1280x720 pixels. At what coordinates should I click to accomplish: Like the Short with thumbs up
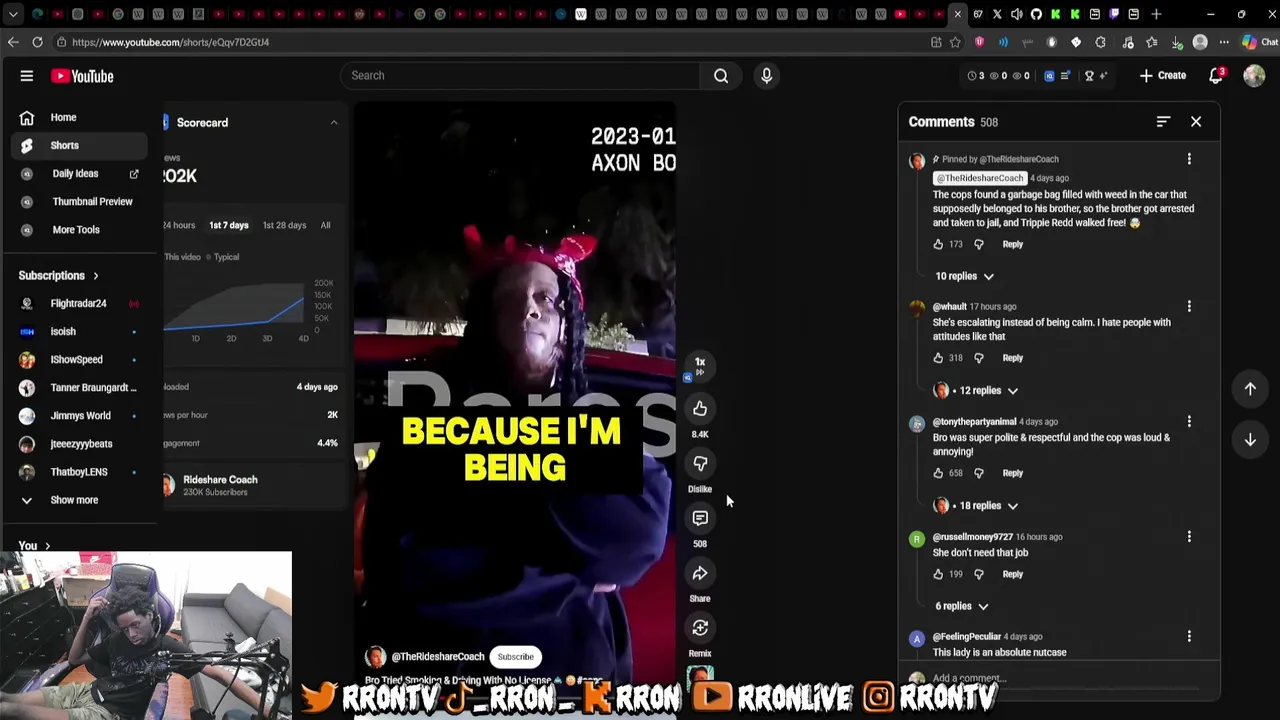click(700, 409)
